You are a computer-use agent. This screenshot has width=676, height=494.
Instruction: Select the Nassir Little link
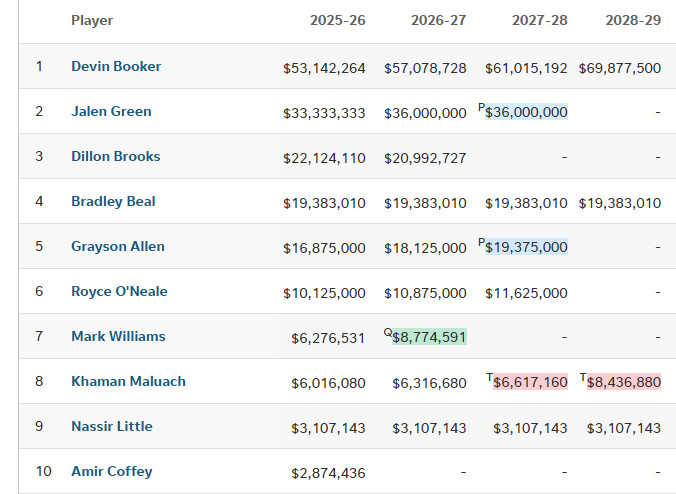click(x=112, y=426)
